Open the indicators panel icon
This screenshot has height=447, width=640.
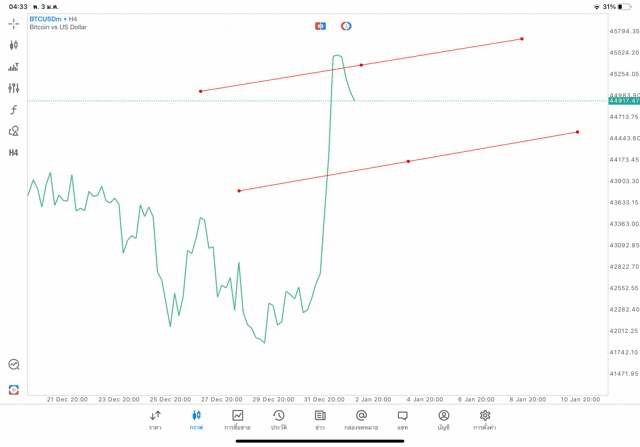(14, 67)
